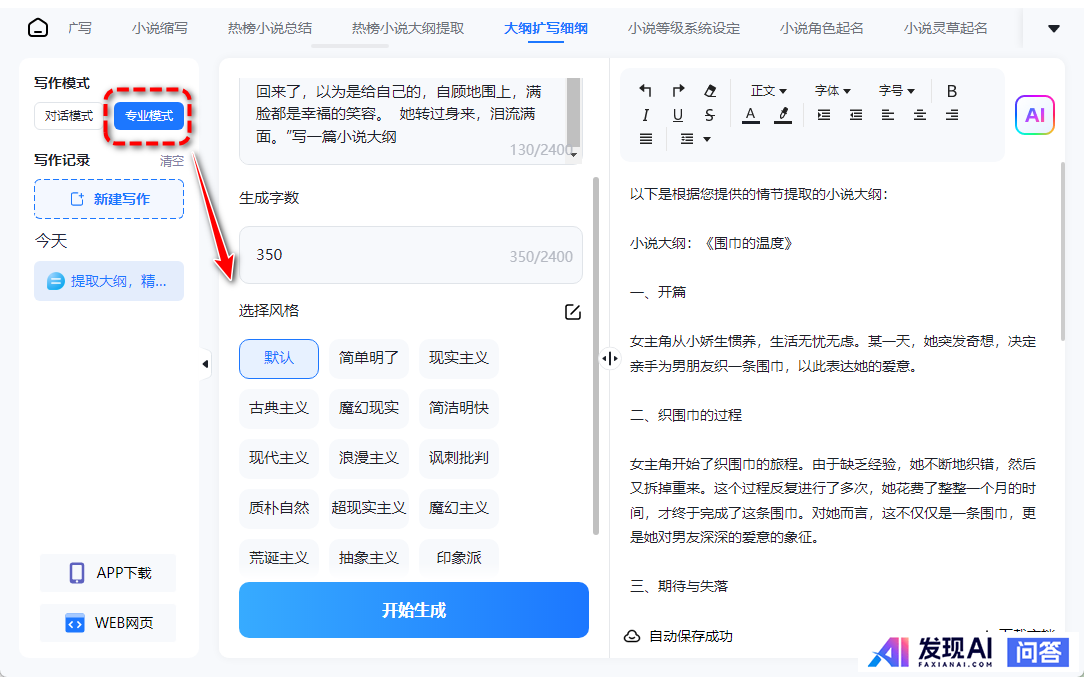Image resolution: width=1084 pixels, height=677 pixels.
Task: Click WEB网页 button
Action: pyautogui.click(x=108, y=622)
